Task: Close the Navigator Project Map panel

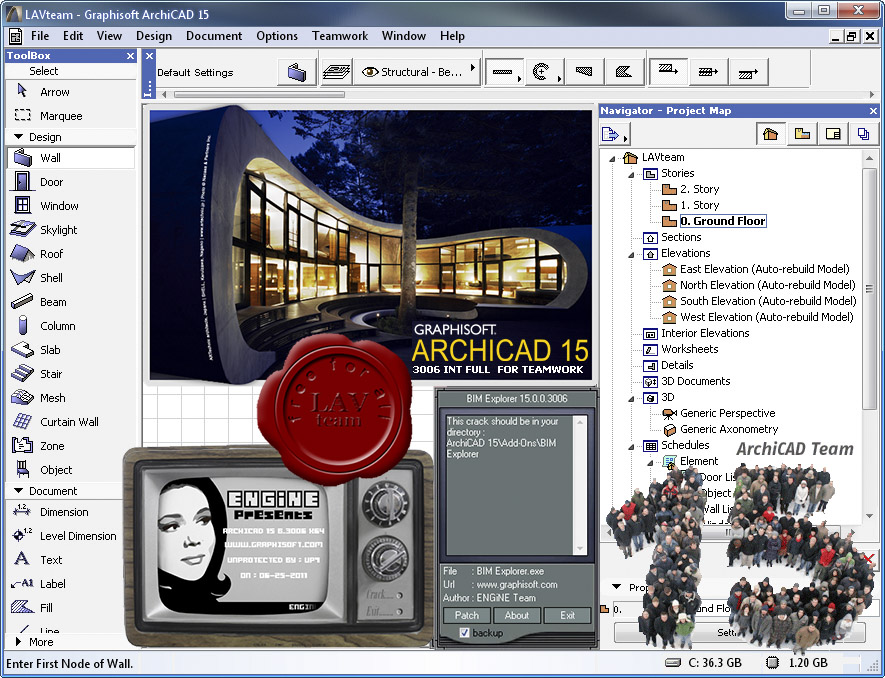Action: pos(873,111)
